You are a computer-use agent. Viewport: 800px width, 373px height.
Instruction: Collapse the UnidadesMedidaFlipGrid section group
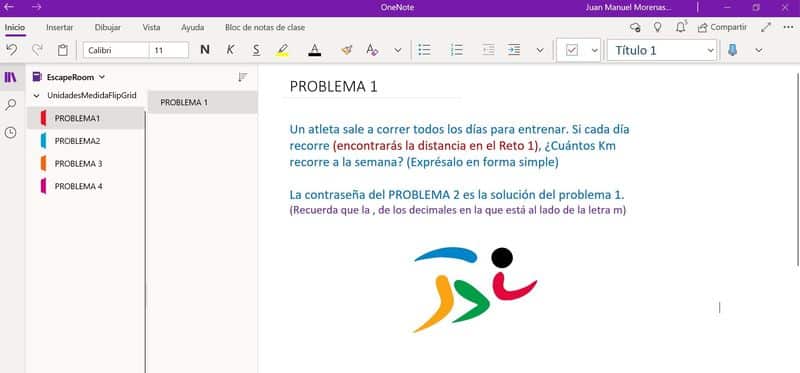36,95
